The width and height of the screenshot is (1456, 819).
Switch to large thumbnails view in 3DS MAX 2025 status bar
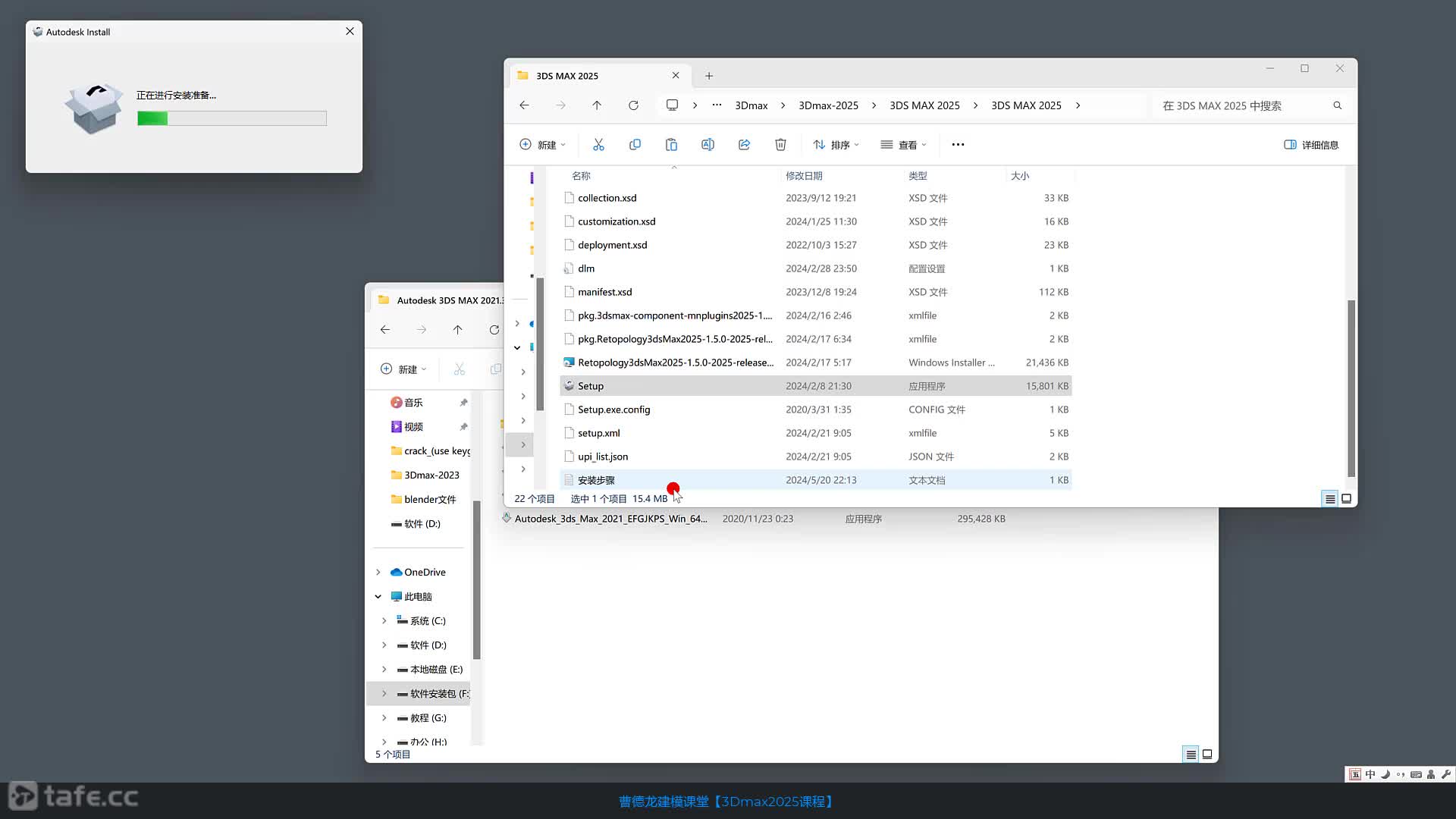pyautogui.click(x=1347, y=499)
